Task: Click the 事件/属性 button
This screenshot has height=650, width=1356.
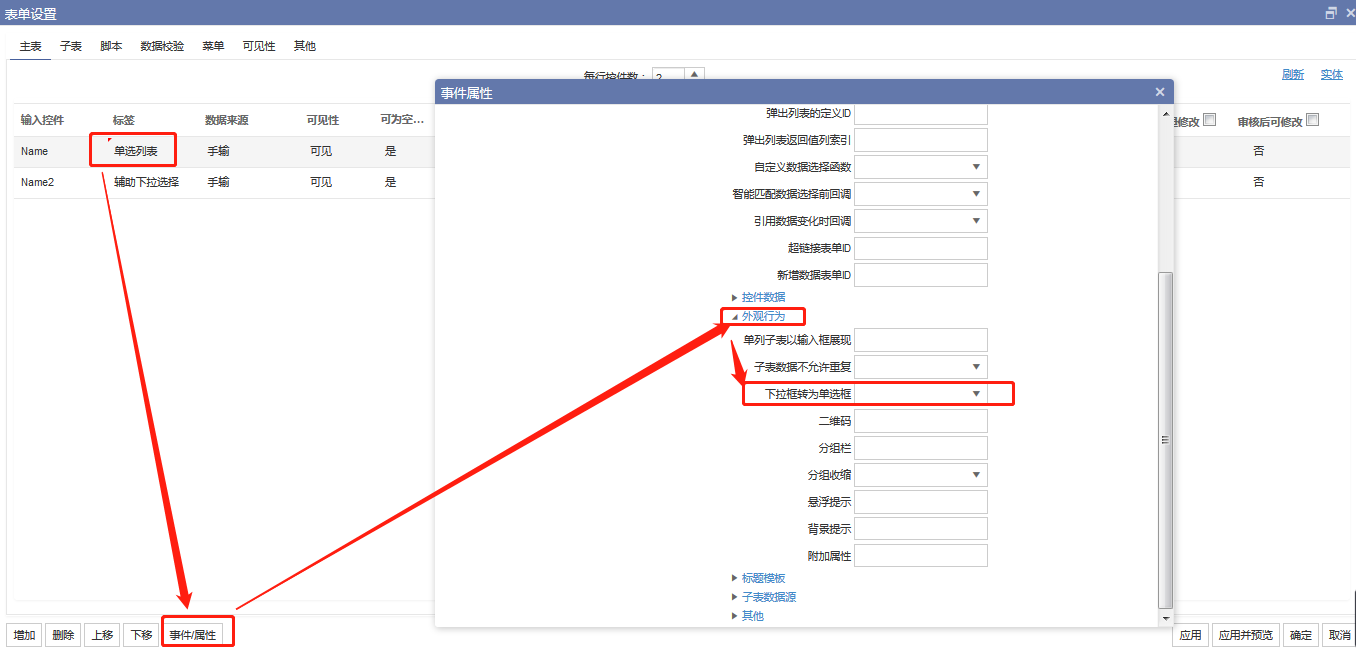Action: coord(192,635)
